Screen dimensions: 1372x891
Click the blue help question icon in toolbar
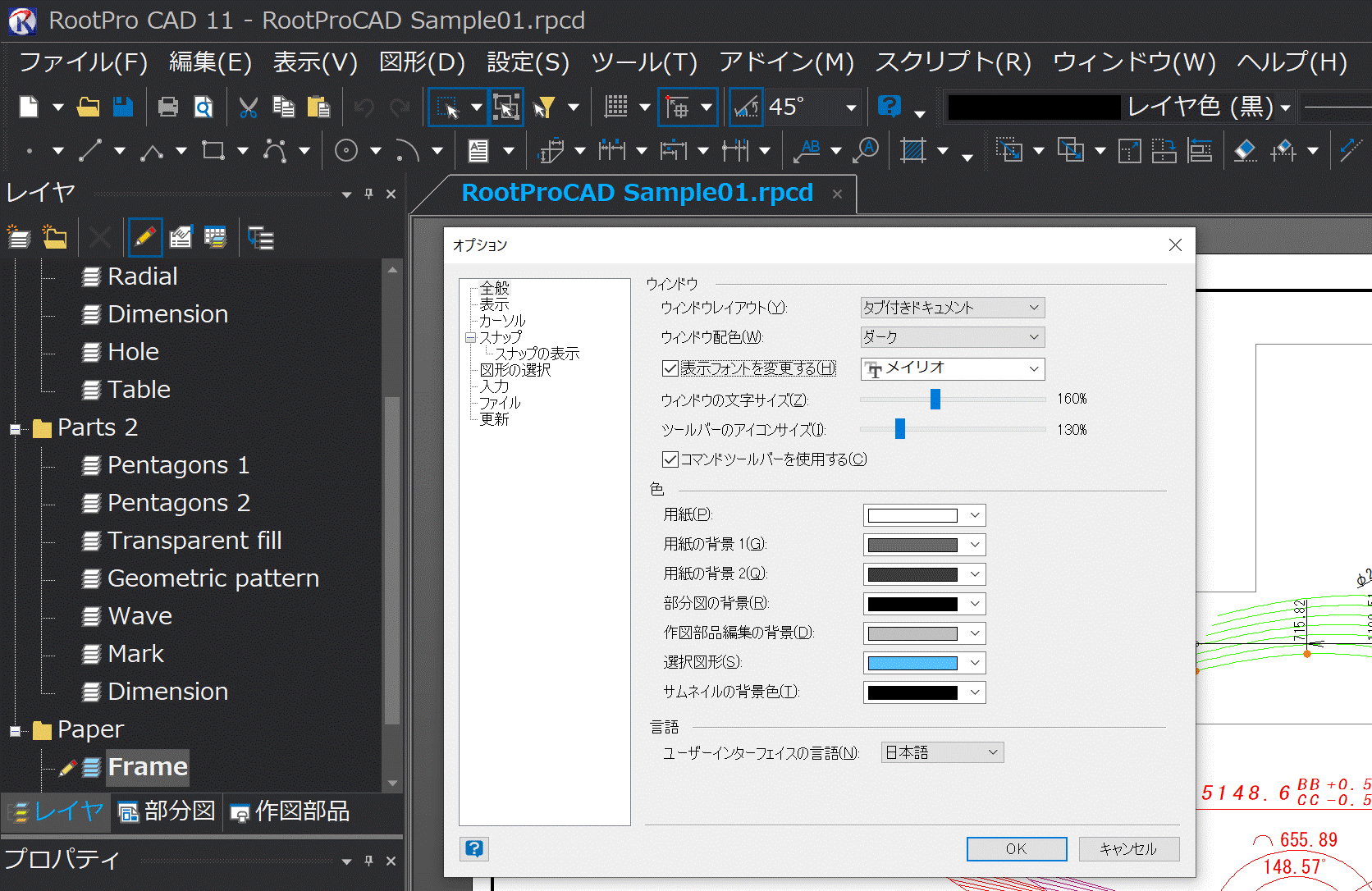click(890, 107)
